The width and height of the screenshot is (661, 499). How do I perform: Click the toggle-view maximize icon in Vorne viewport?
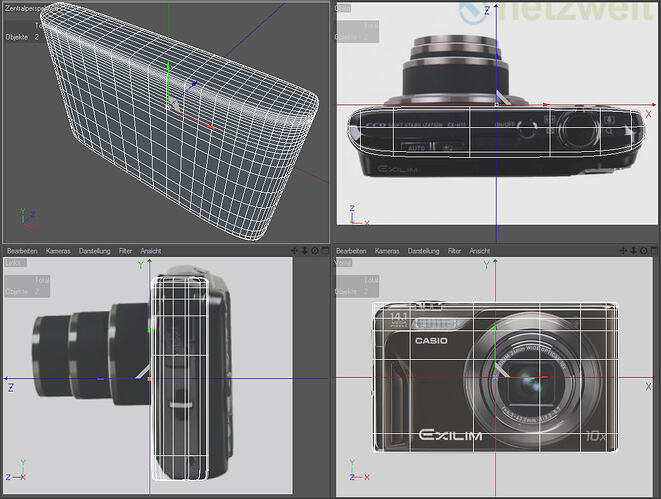[x=654, y=251]
